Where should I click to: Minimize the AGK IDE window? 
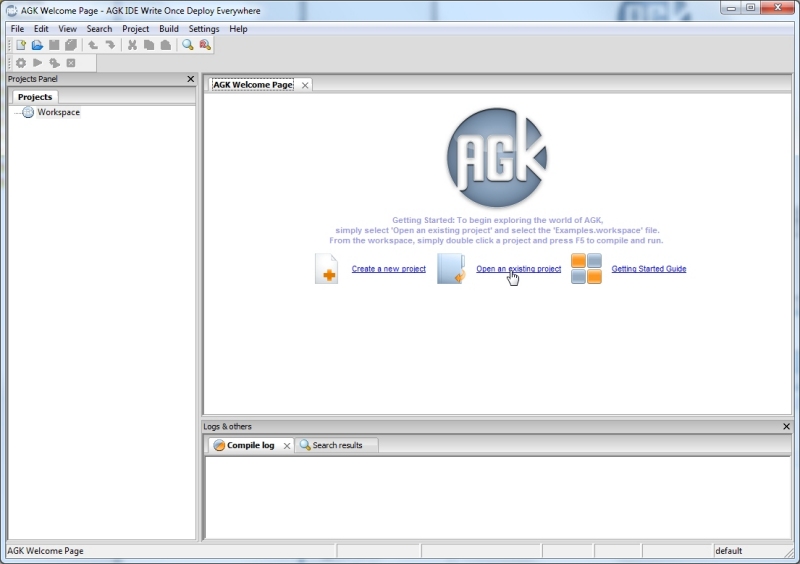[731, 8]
